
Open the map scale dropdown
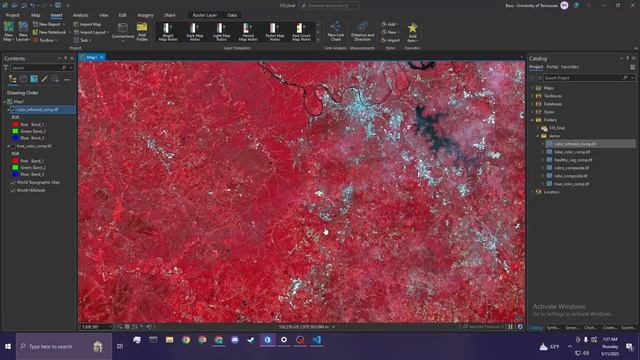click(x=110, y=327)
